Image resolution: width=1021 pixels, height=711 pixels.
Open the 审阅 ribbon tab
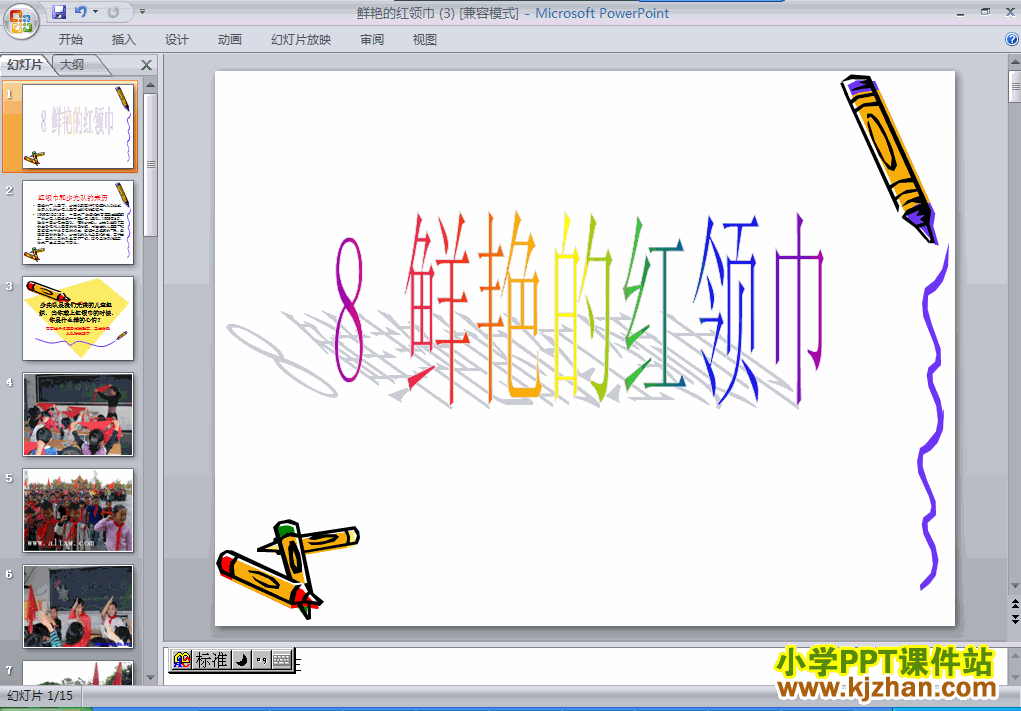tap(372, 40)
